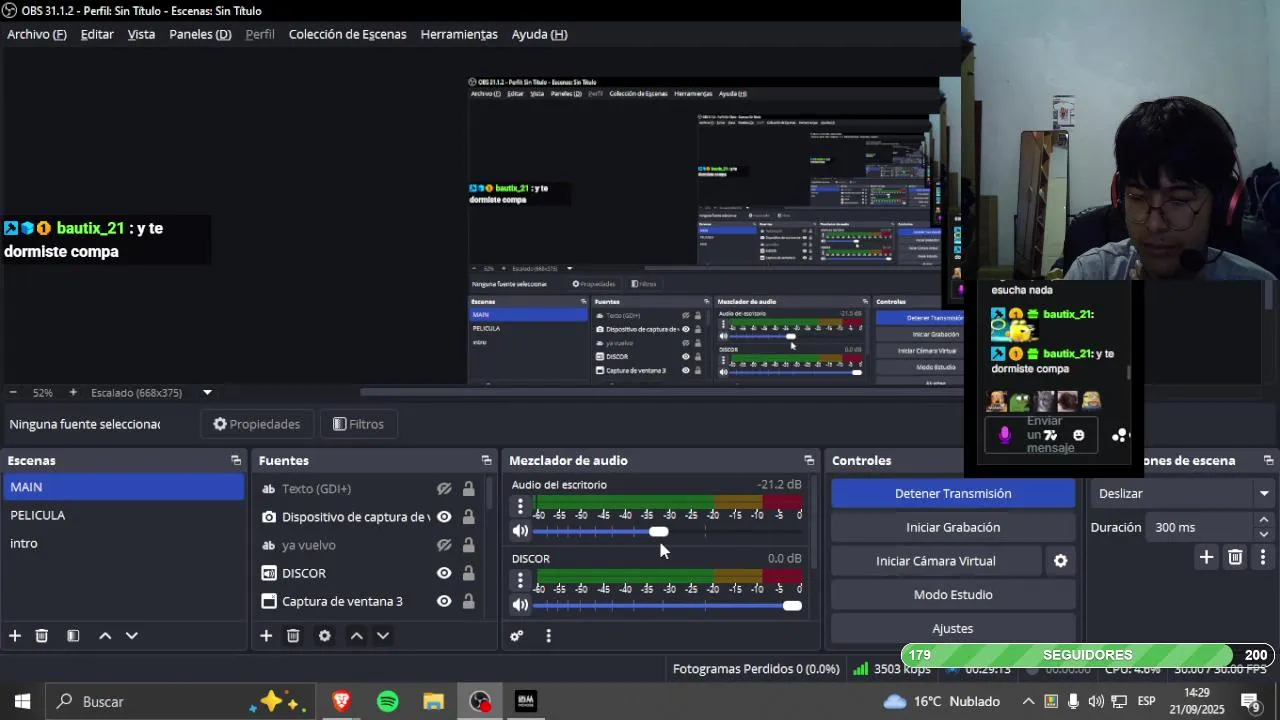Viewport: 1280px width, 720px height.
Task: Start virtual camera with Iniciar Cámara Virtual
Action: tap(936, 561)
